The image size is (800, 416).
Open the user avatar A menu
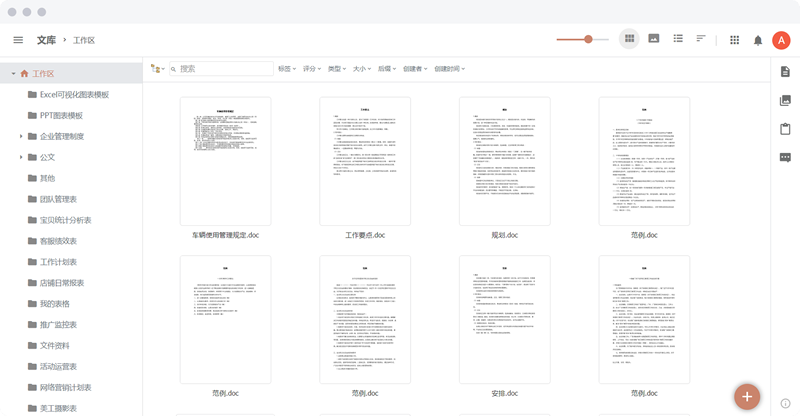781,40
